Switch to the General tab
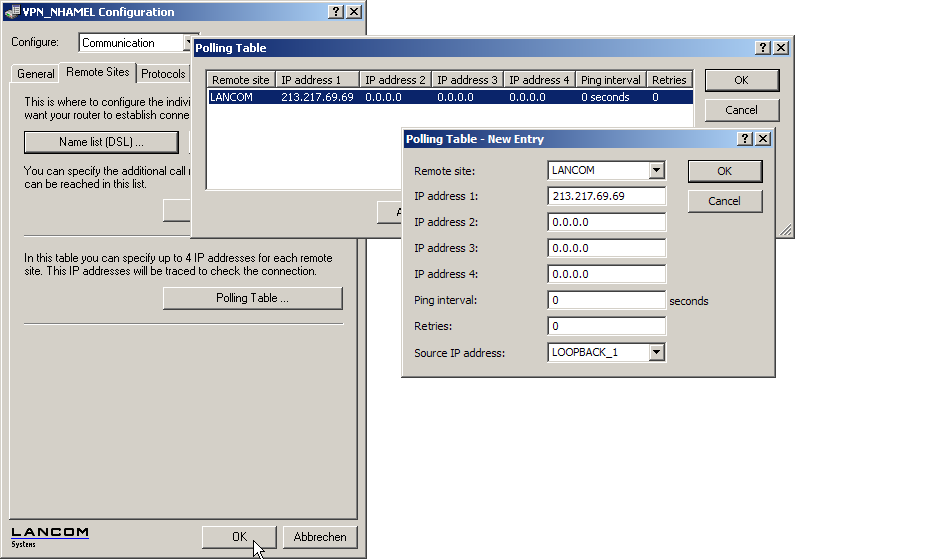Image resolution: width=945 pixels, height=559 pixels. point(36,74)
